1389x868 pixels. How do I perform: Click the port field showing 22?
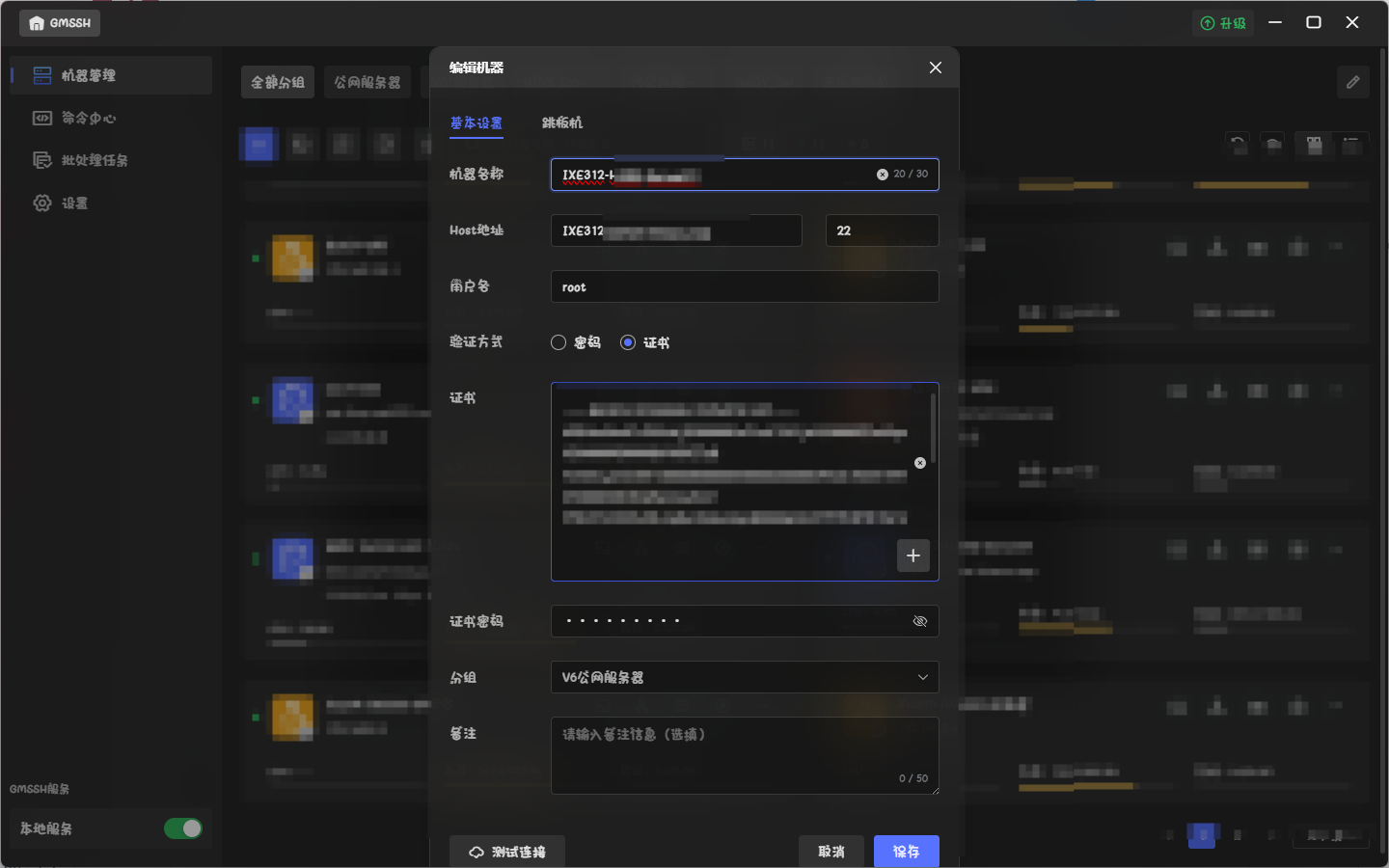[883, 231]
